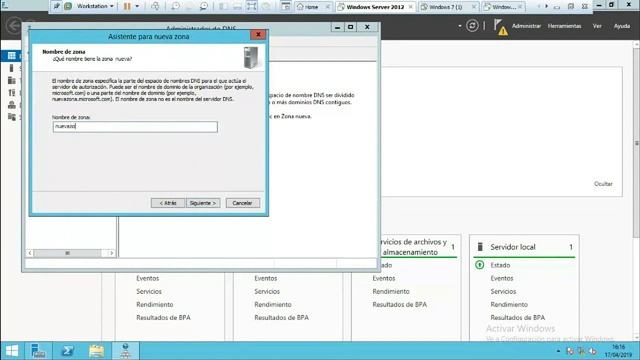Focus the Nombre de zona text field
This screenshot has height=360, width=640.
[x=135, y=127]
